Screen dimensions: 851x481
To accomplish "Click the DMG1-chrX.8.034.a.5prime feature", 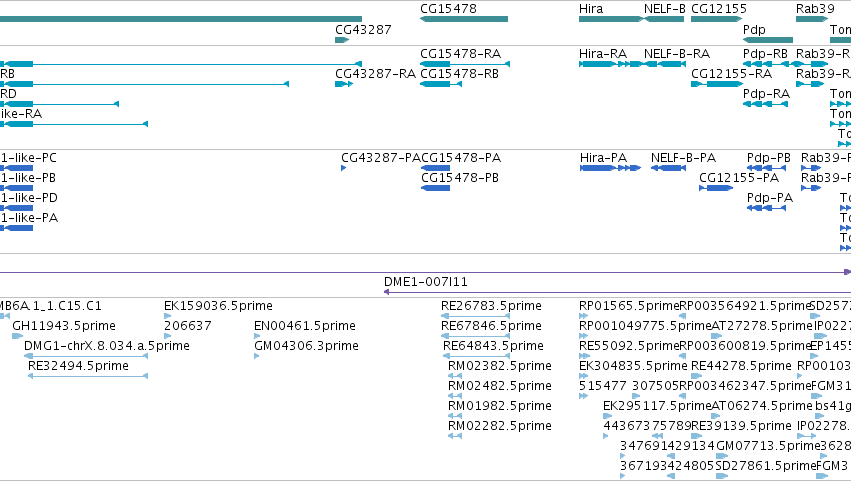I will point(86,356).
